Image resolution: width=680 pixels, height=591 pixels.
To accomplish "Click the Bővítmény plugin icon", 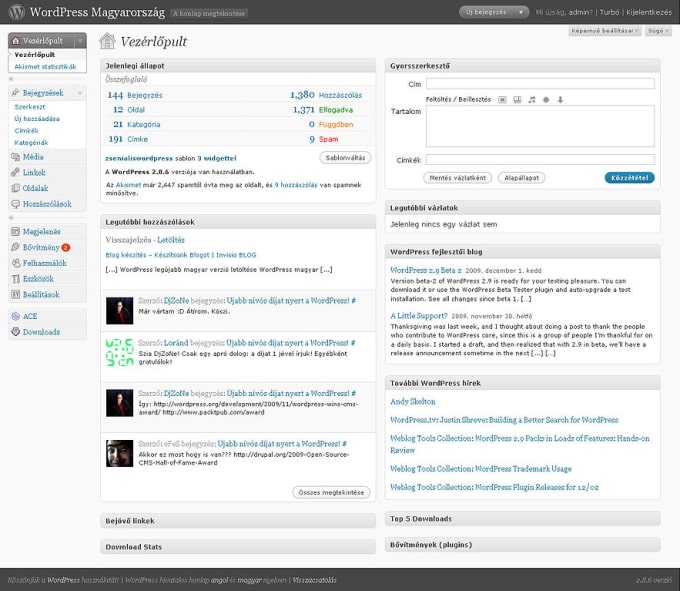I will [16, 247].
